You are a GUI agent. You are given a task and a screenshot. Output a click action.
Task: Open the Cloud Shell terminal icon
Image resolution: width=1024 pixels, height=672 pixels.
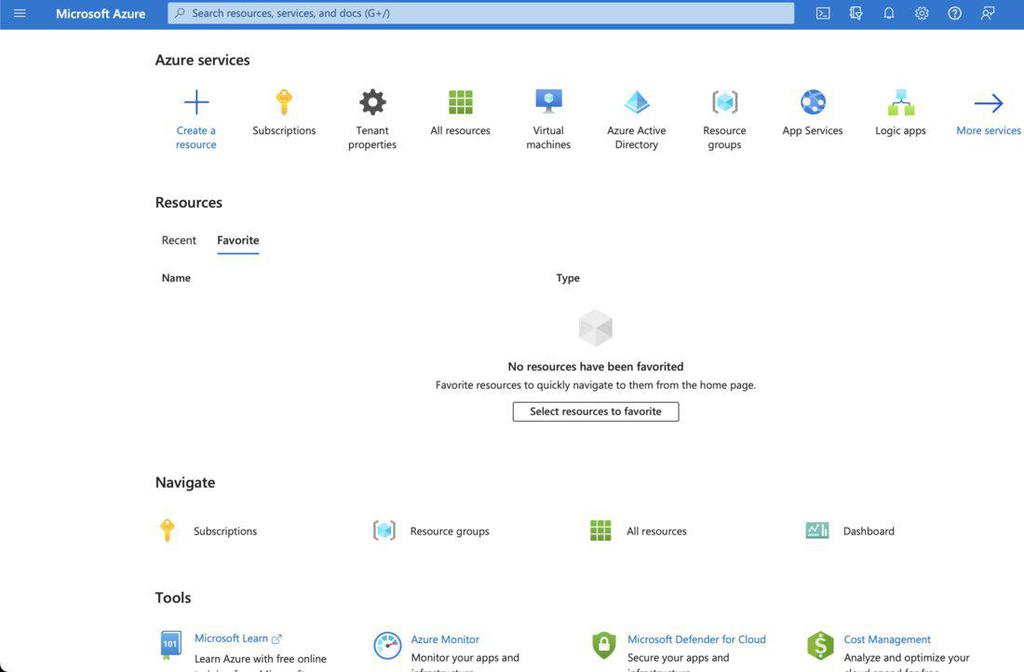[x=822, y=13]
